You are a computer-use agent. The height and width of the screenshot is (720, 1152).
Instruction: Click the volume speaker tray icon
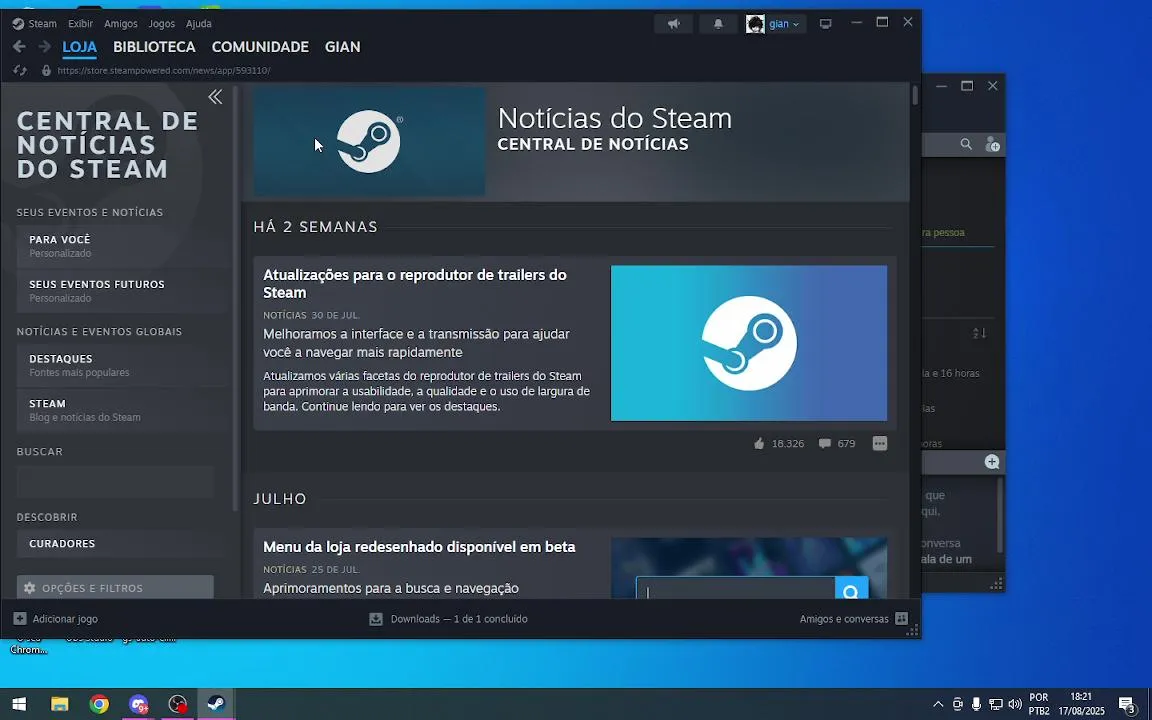(1015, 705)
